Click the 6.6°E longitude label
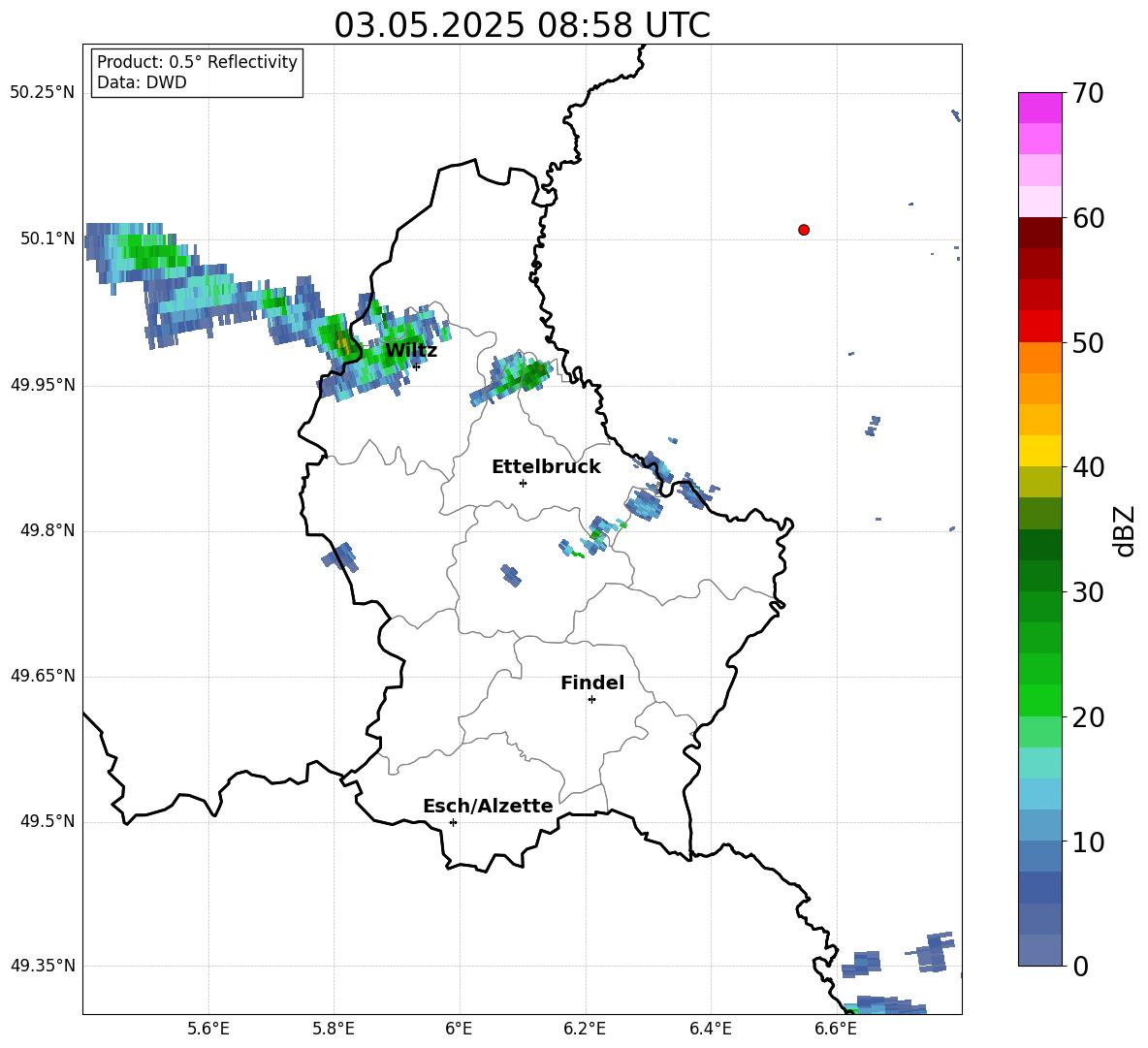 click(x=836, y=1029)
